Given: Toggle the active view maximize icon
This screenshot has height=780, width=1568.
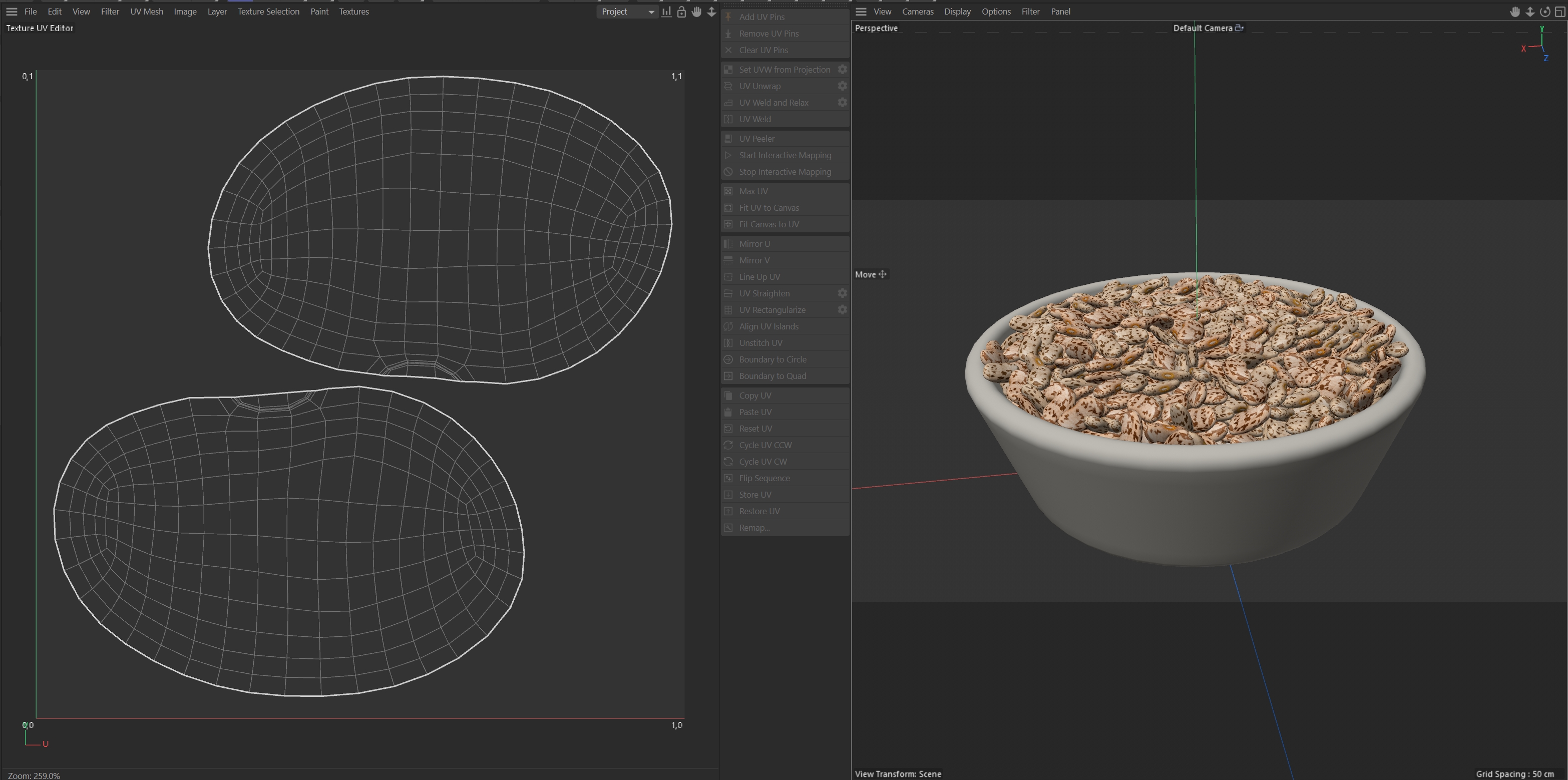Looking at the screenshot, I should pos(1559,12).
